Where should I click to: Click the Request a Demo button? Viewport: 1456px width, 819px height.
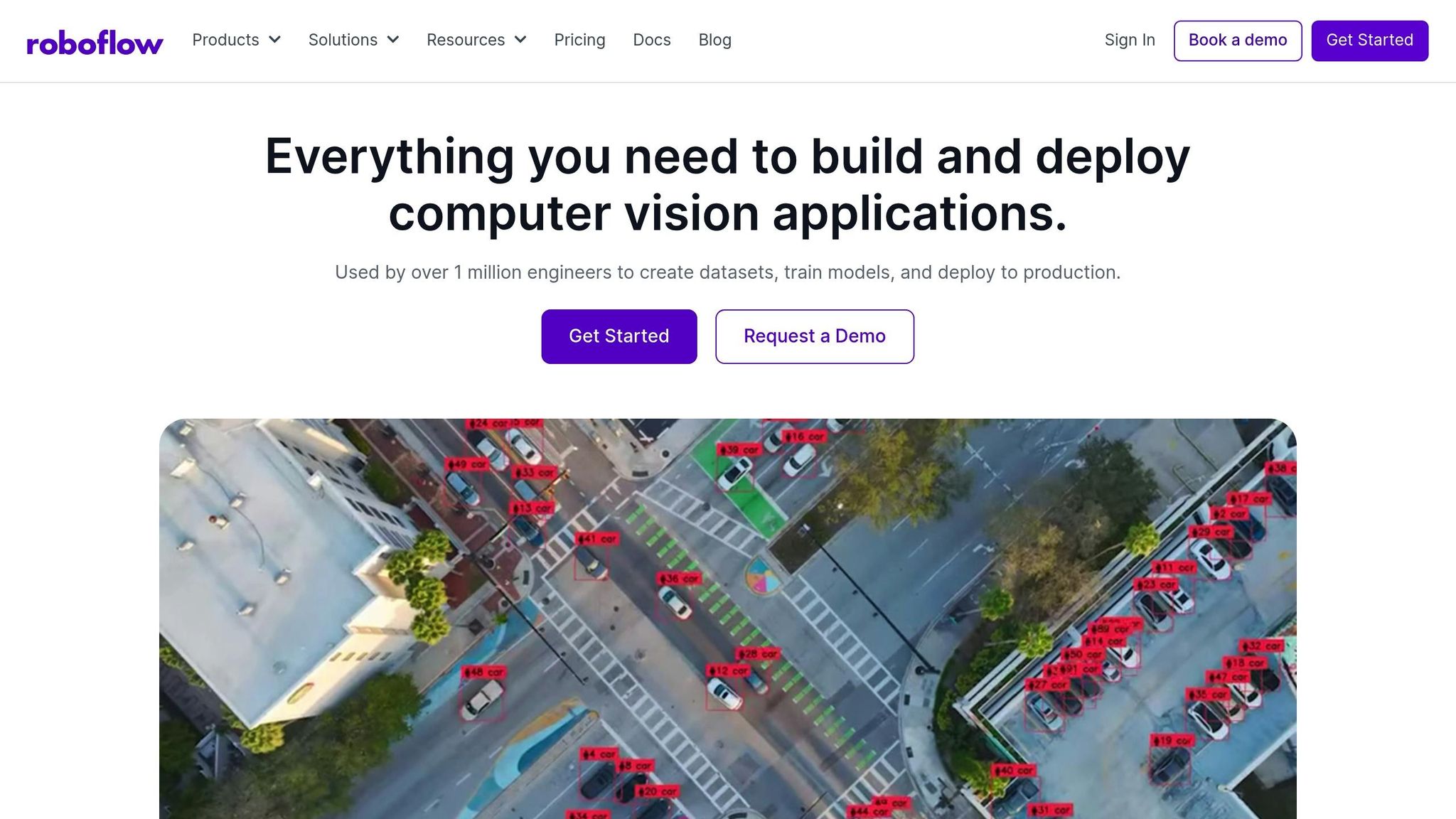[815, 336]
